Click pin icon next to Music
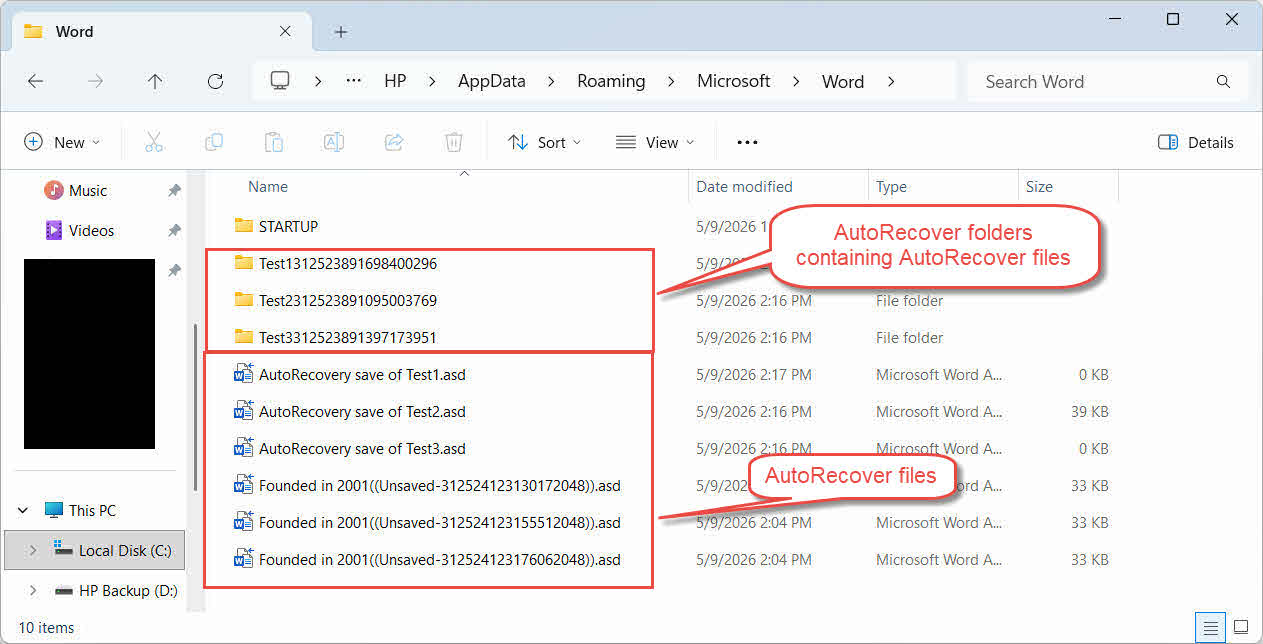 point(174,190)
